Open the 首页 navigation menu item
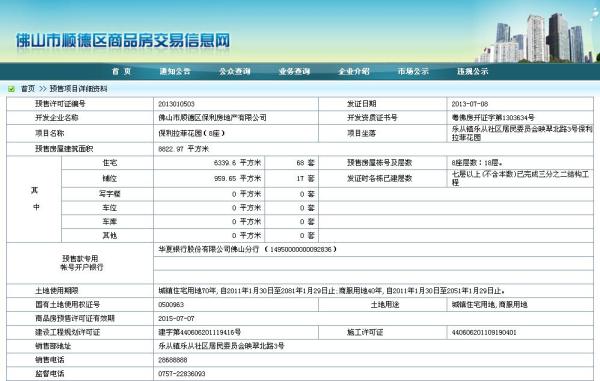 pyautogui.click(x=121, y=71)
